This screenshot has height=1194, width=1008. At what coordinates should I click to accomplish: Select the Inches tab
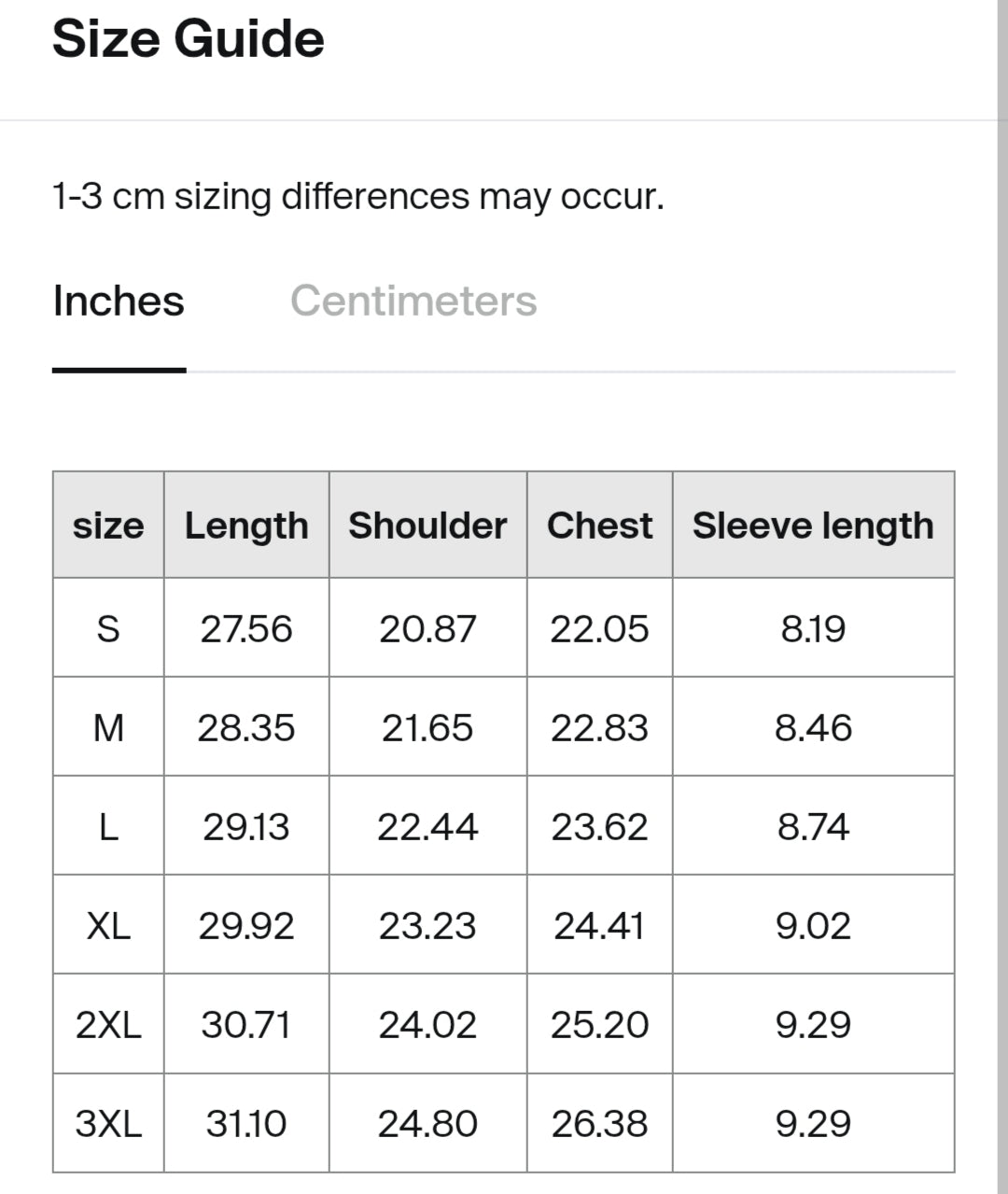119,301
